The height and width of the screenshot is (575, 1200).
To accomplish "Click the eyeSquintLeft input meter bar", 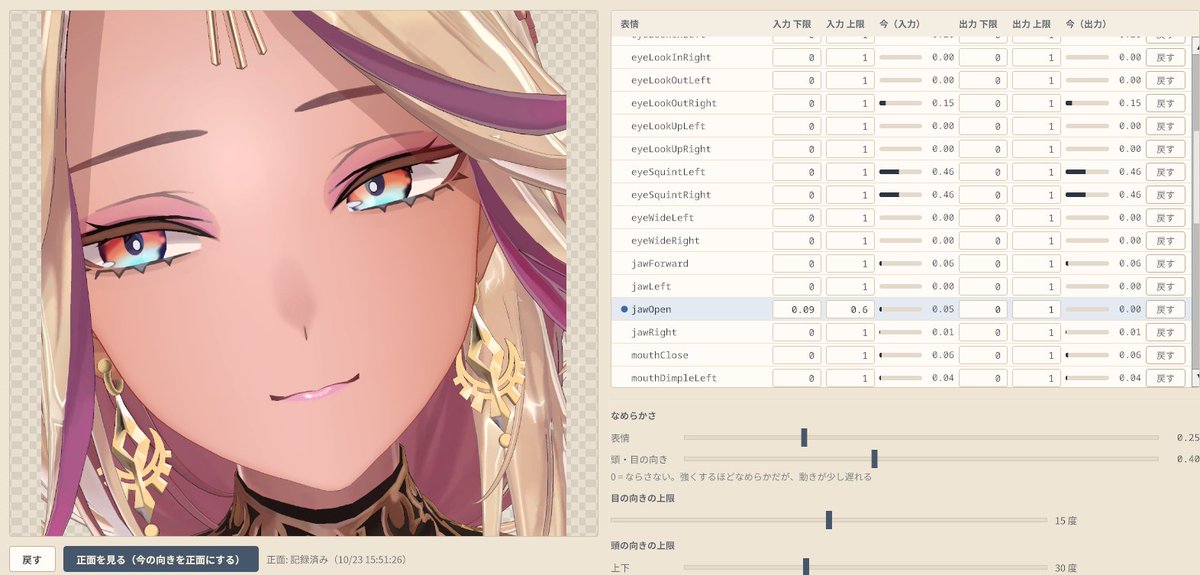I will coord(900,172).
